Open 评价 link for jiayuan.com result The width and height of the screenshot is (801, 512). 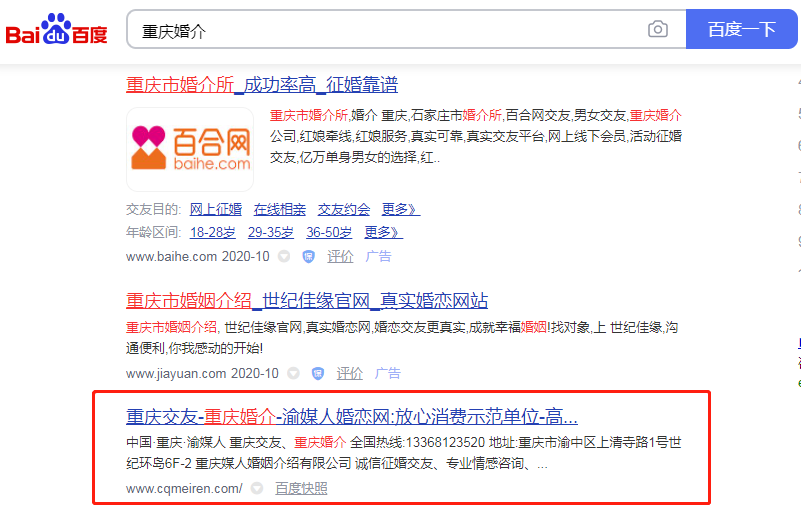click(x=349, y=374)
